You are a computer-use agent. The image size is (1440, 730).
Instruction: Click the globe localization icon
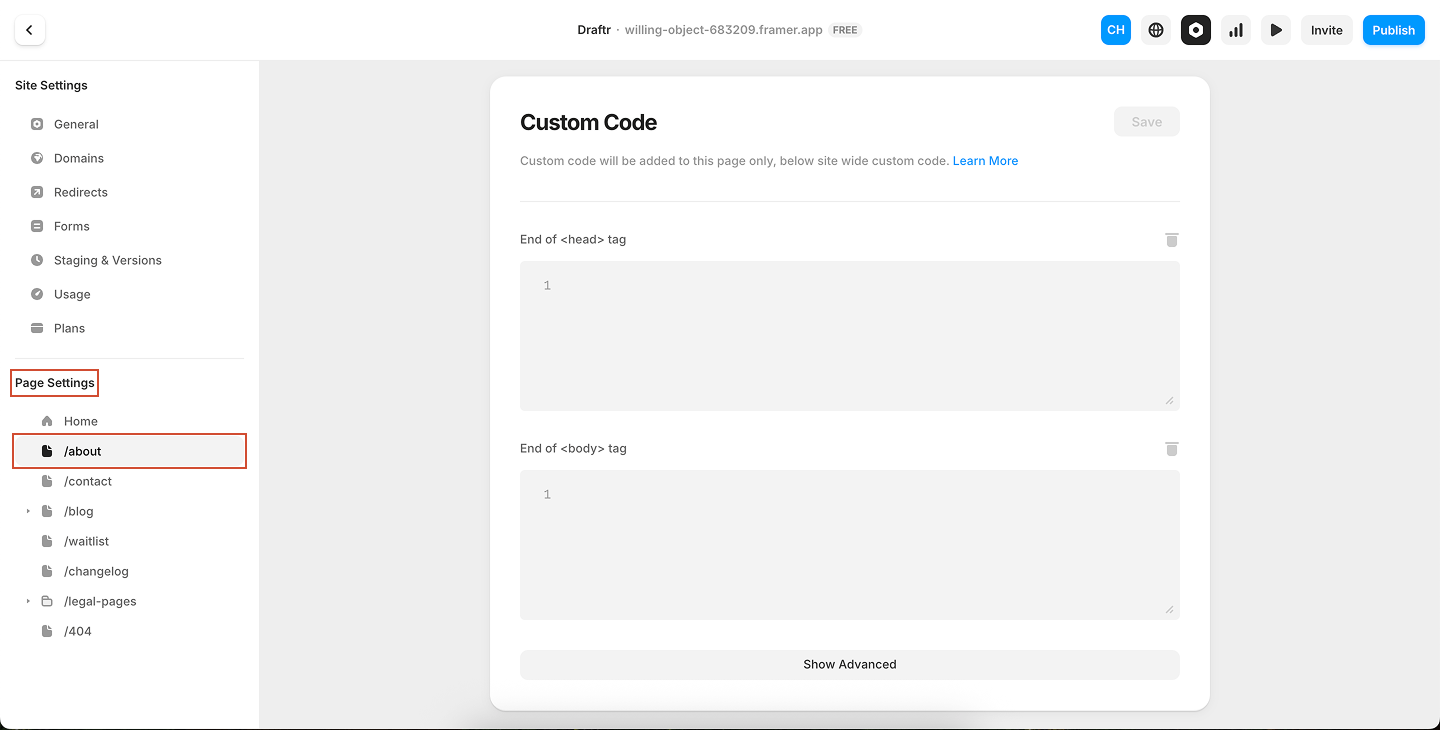pos(1156,30)
